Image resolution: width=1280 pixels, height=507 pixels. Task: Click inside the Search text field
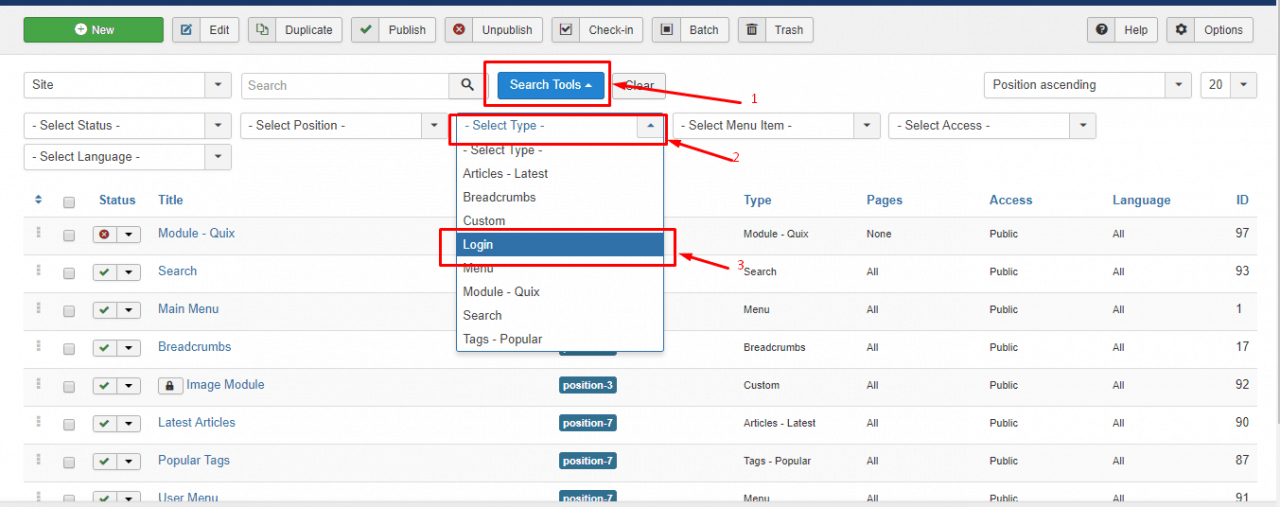[344, 86]
